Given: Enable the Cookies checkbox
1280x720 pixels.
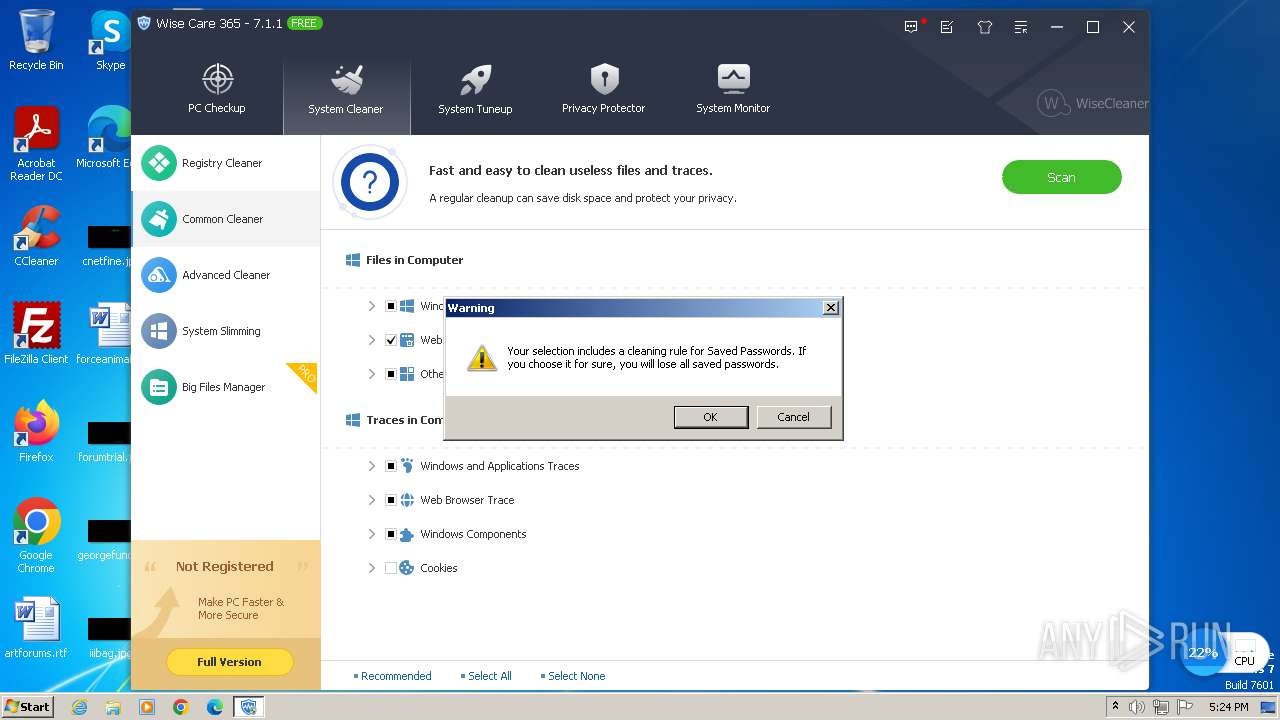Looking at the screenshot, I should [391, 568].
